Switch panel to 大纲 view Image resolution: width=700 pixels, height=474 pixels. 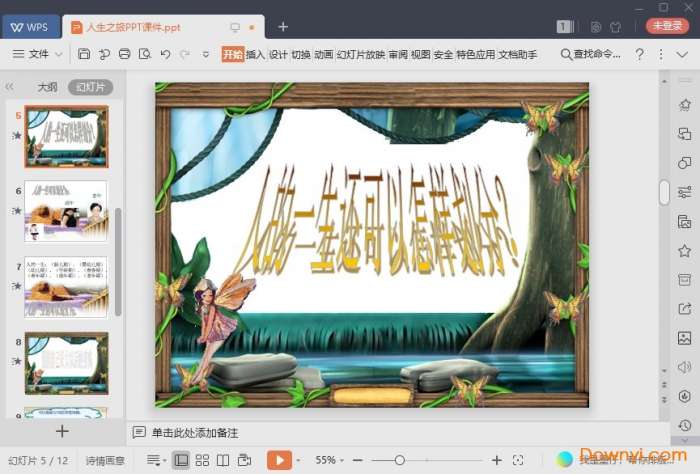tap(47, 87)
